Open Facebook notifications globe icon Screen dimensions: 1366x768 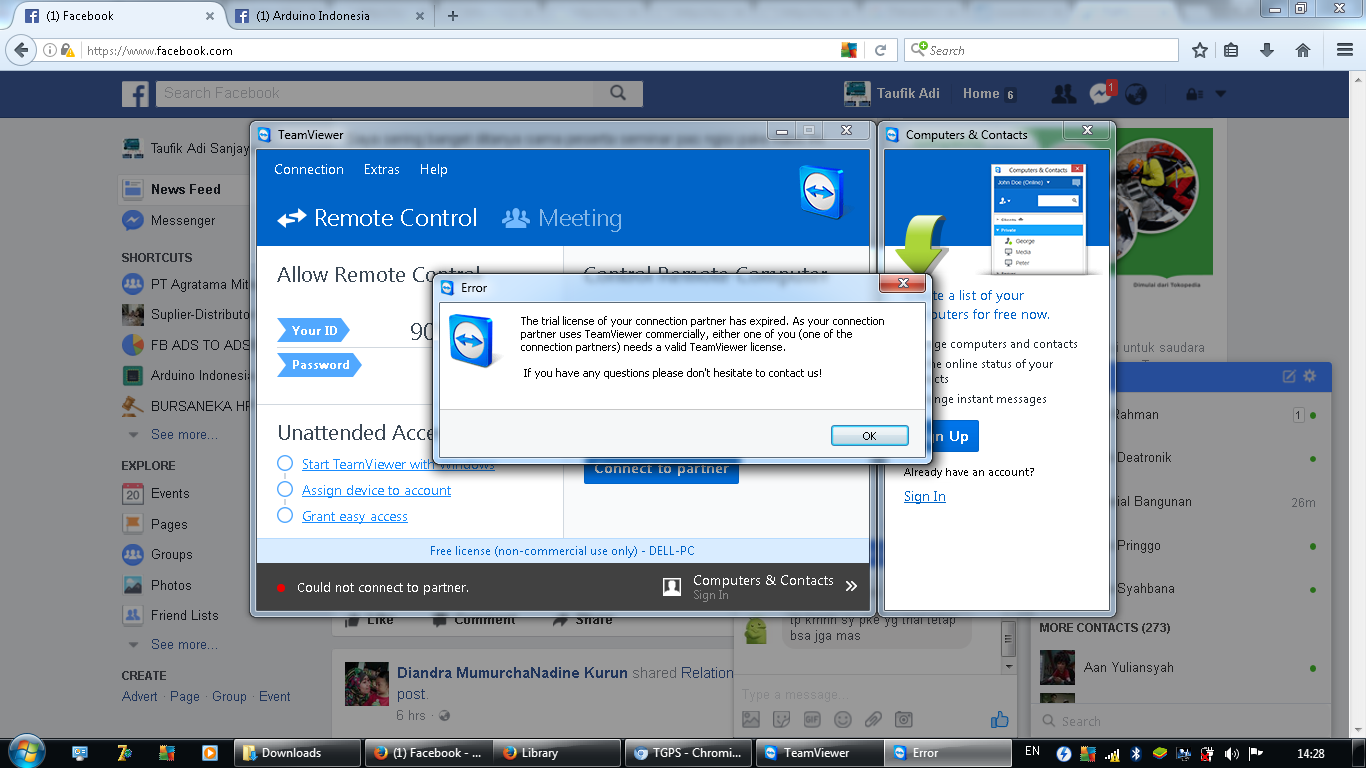pyautogui.click(x=1136, y=94)
